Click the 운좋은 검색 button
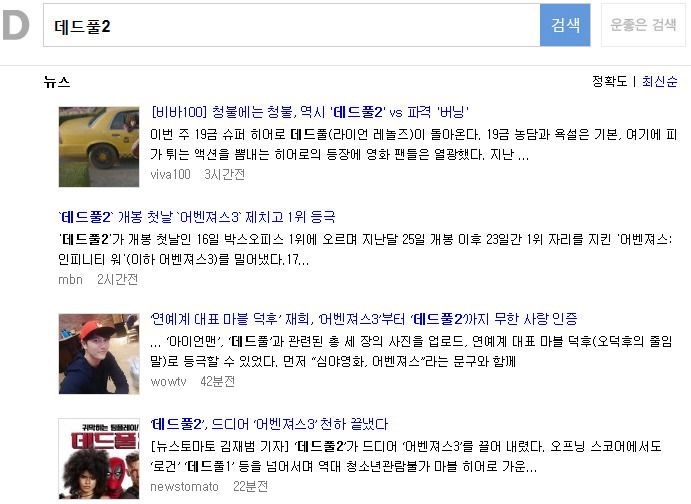691x504 pixels. click(x=643, y=25)
